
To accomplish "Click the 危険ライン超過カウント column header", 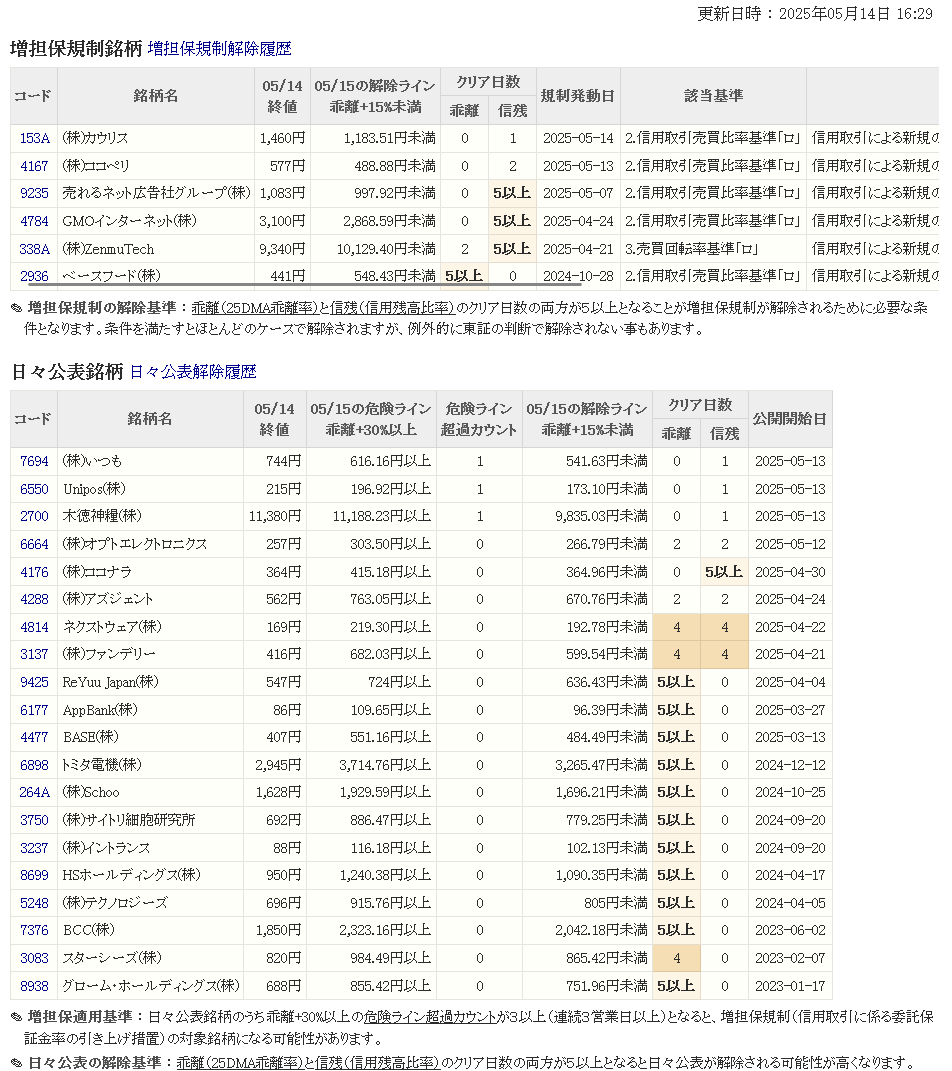I will click(x=479, y=419).
